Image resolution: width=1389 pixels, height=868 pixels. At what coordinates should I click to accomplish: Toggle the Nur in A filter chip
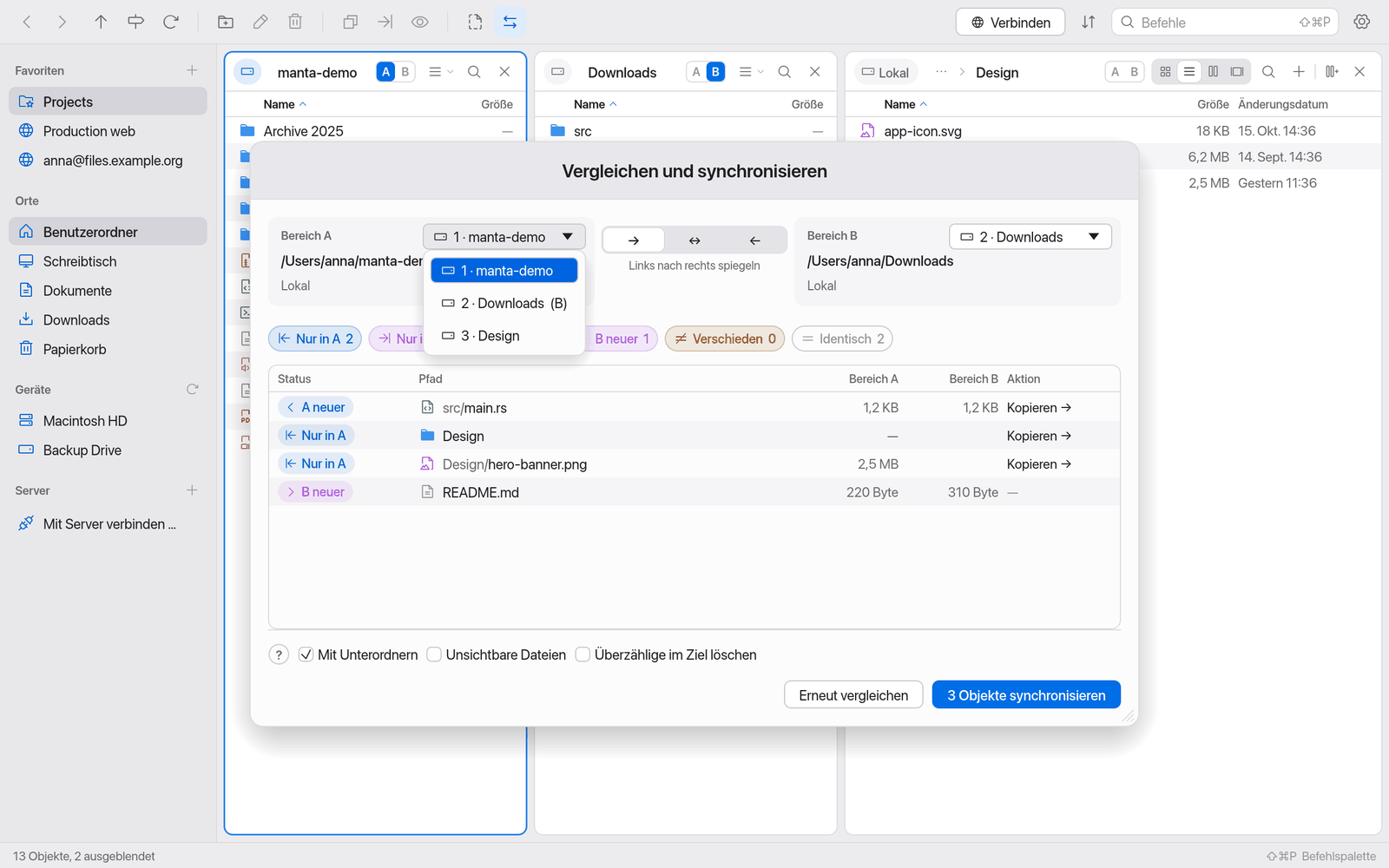315,339
